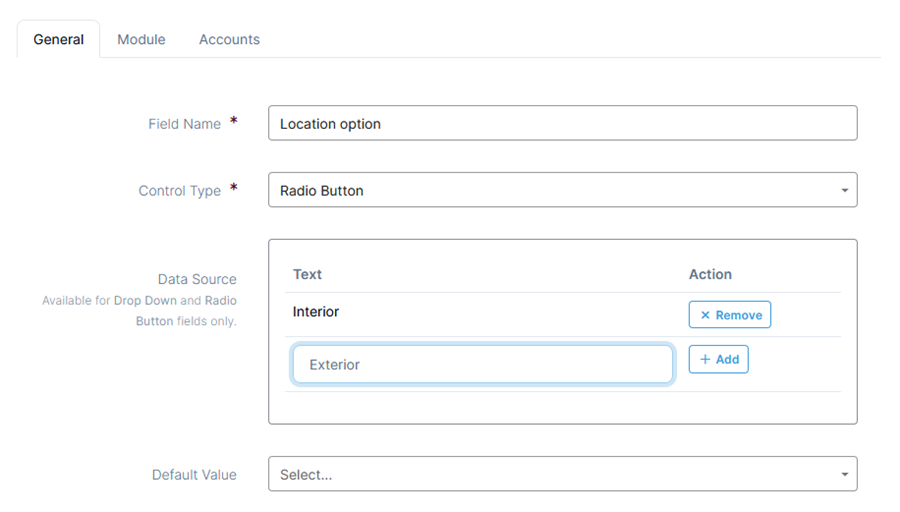
Task: Click the Field Name label
Action: pyautogui.click(x=184, y=124)
